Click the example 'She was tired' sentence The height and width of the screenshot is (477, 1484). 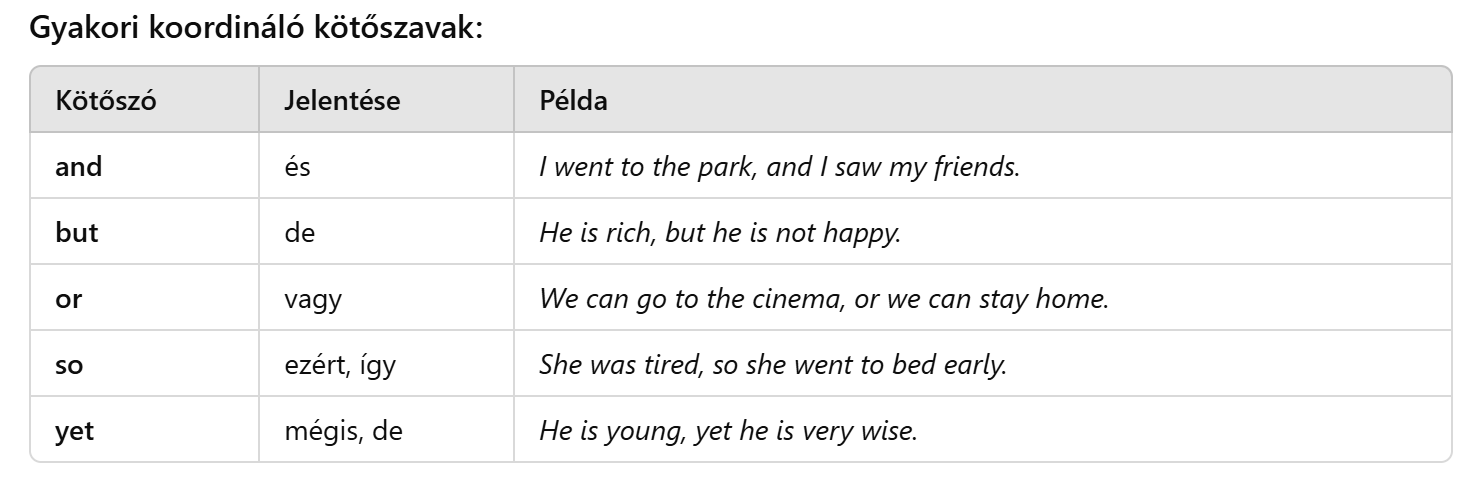pyautogui.click(x=772, y=365)
